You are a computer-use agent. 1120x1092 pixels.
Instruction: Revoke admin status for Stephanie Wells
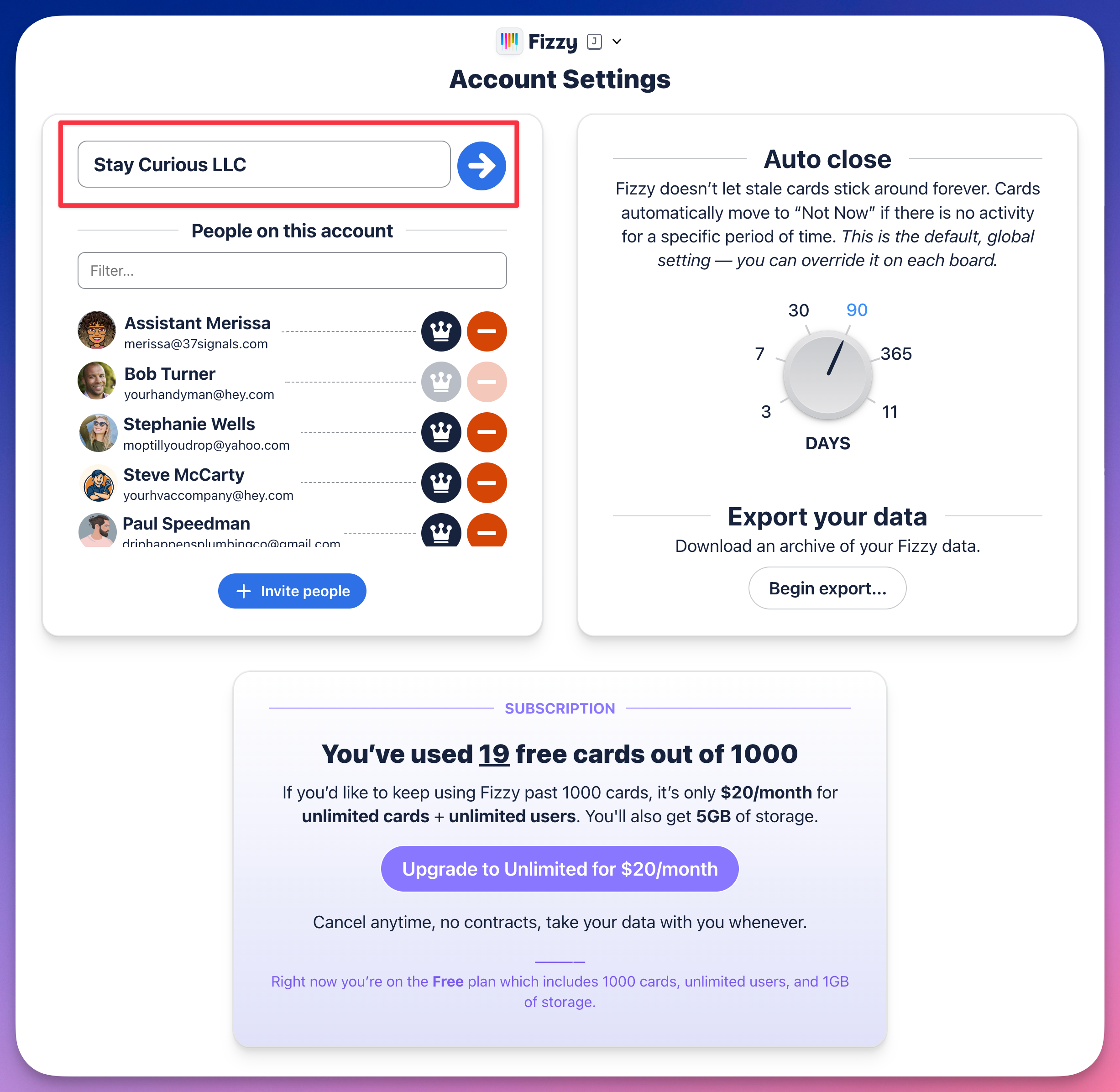(x=440, y=432)
